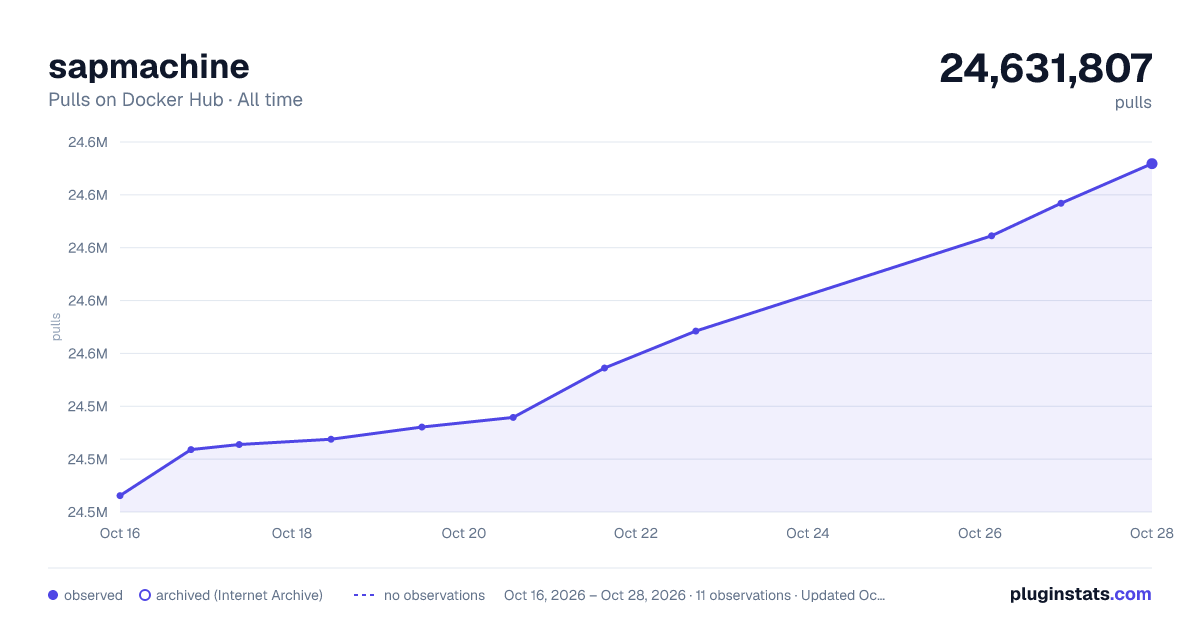Click the hollow archived legend circle
The width and height of the screenshot is (1200, 630).
[145, 595]
